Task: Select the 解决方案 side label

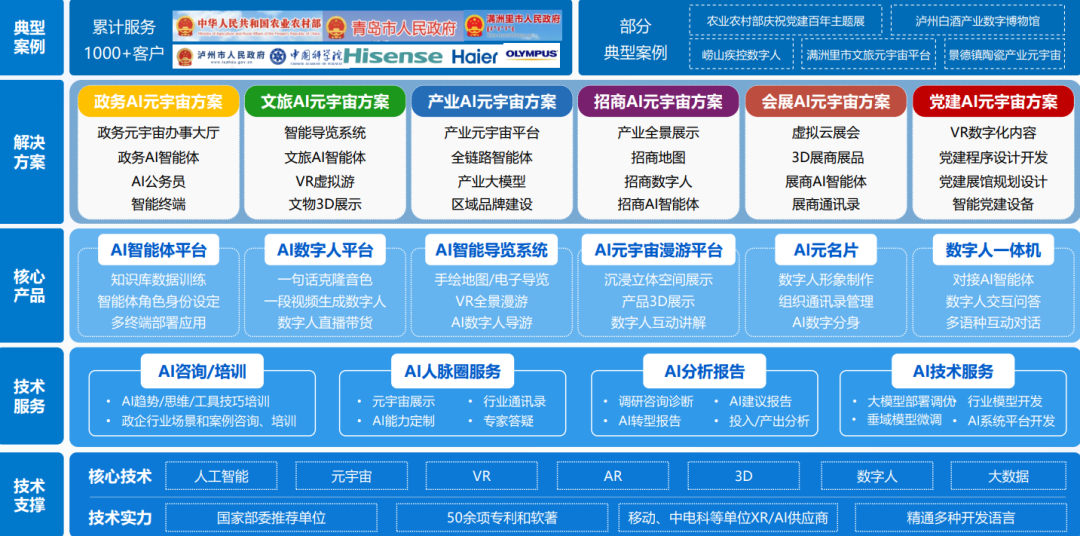Action: tap(30, 152)
